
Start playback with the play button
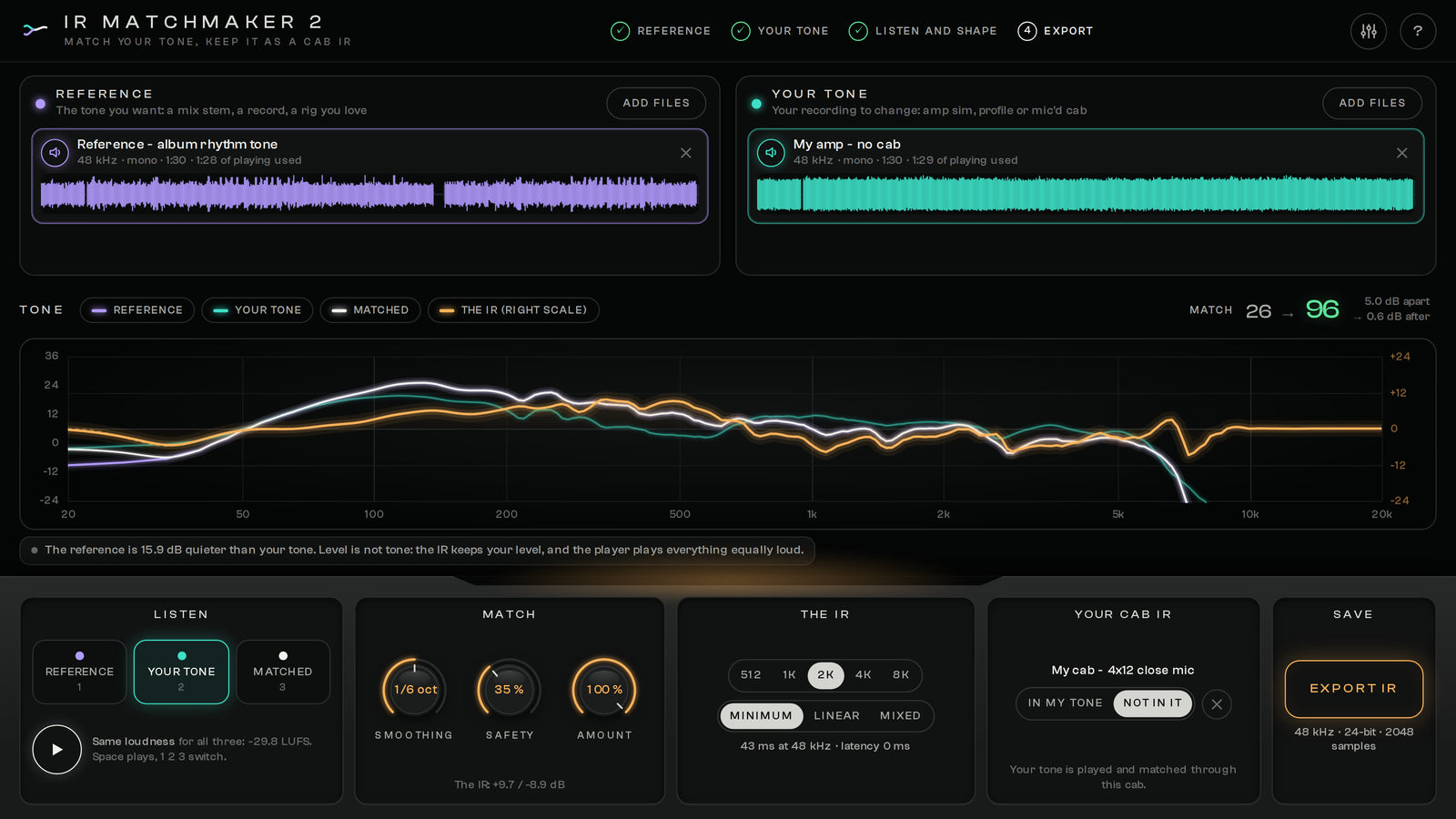pyautogui.click(x=56, y=749)
